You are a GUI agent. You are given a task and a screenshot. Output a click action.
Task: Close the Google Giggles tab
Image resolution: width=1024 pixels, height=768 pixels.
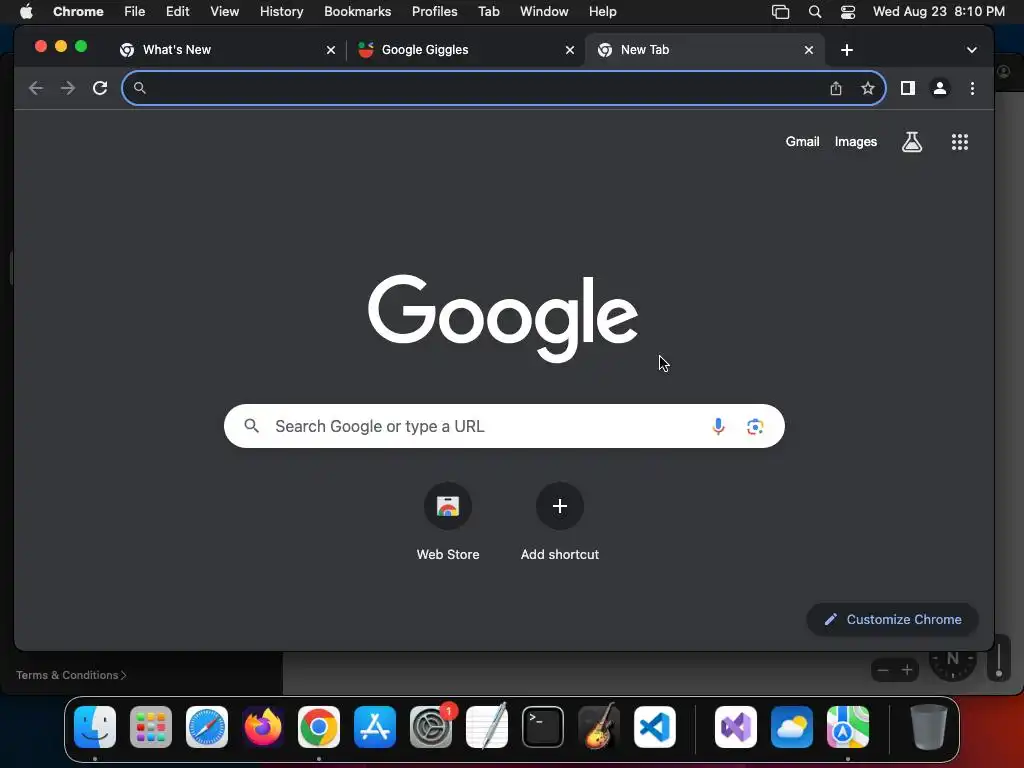(569, 50)
